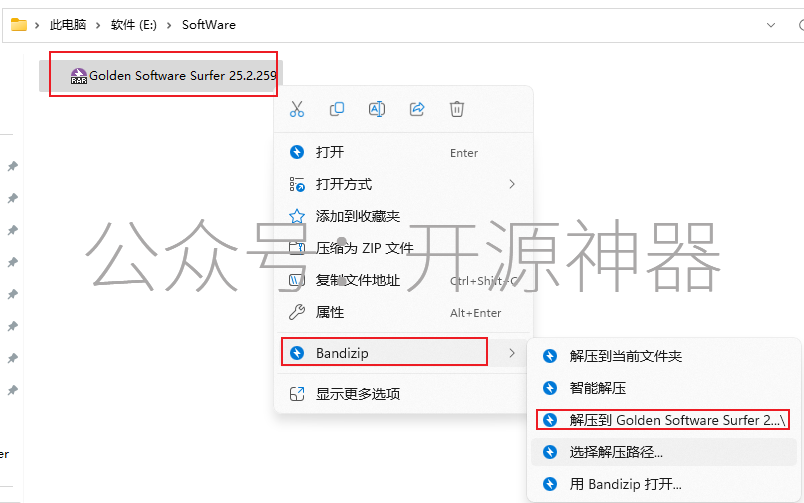
Task: Click Bandizip icon beside 智能解压
Action: [x=550, y=388]
